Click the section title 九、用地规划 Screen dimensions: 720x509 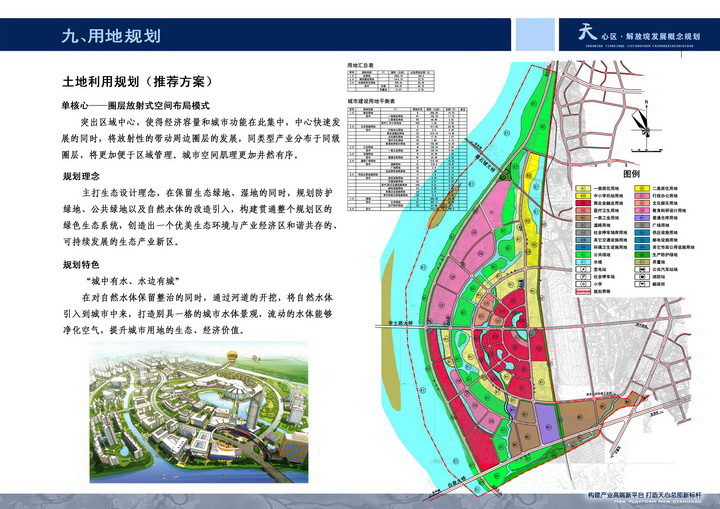tap(111, 36)
